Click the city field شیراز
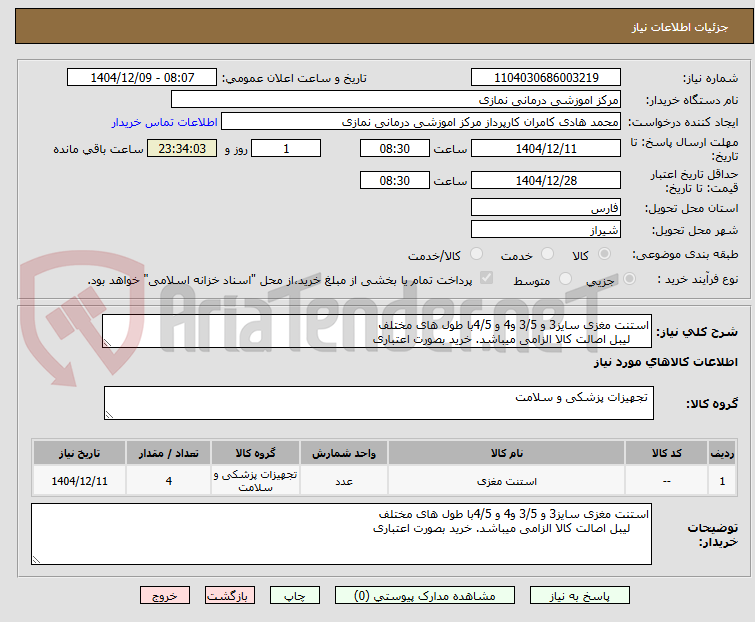This screenshot has width=755, height=622. (546, 230)
